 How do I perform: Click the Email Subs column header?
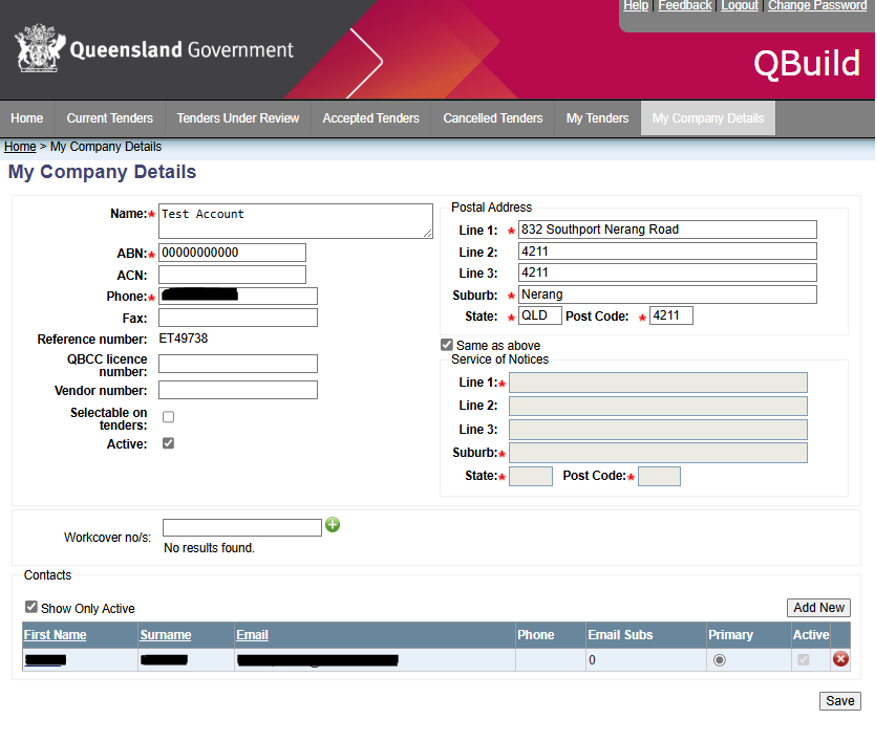620,635
